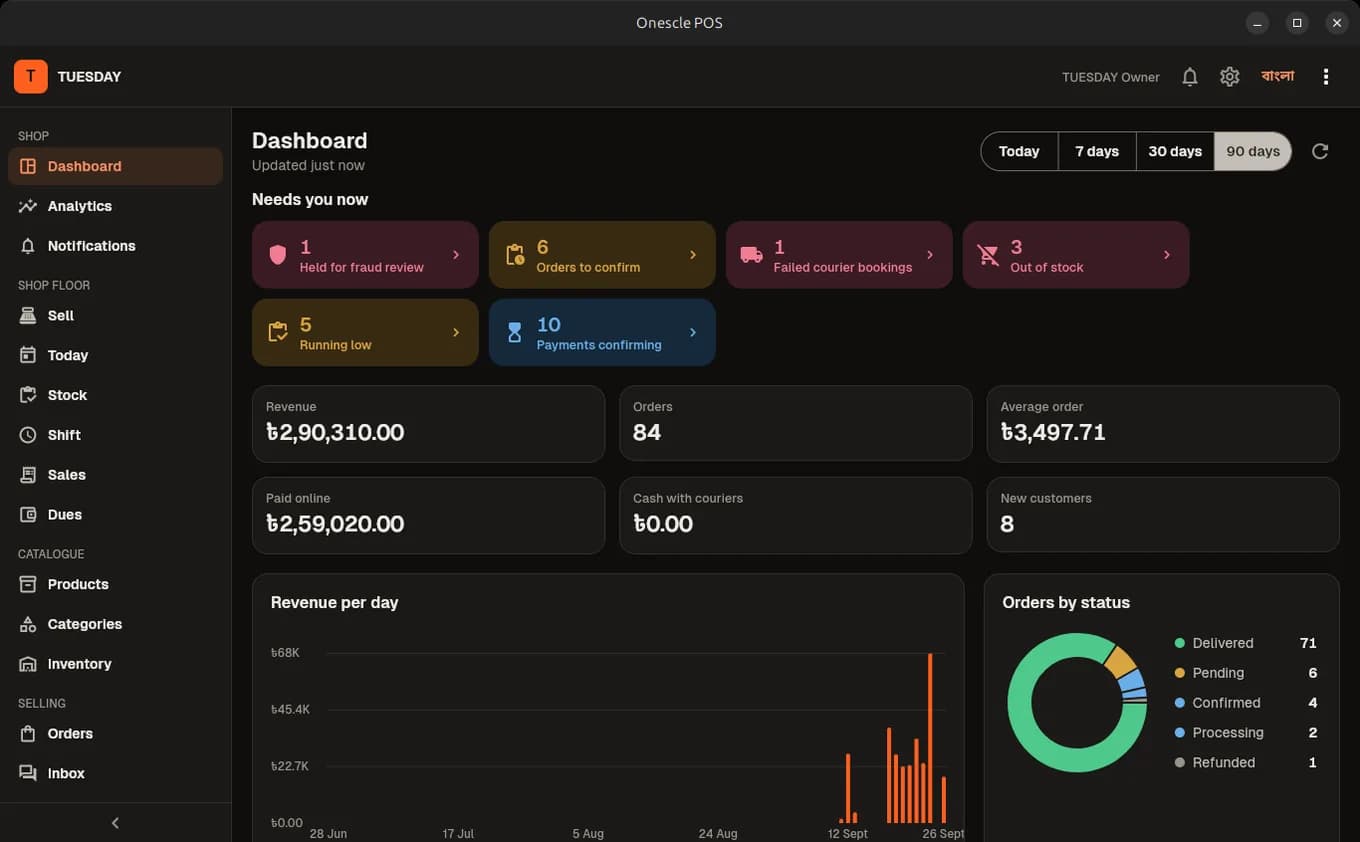This screenshot has height=842, width=1360.
Task: Click the Orders bag icon
Action: point(28,734)
